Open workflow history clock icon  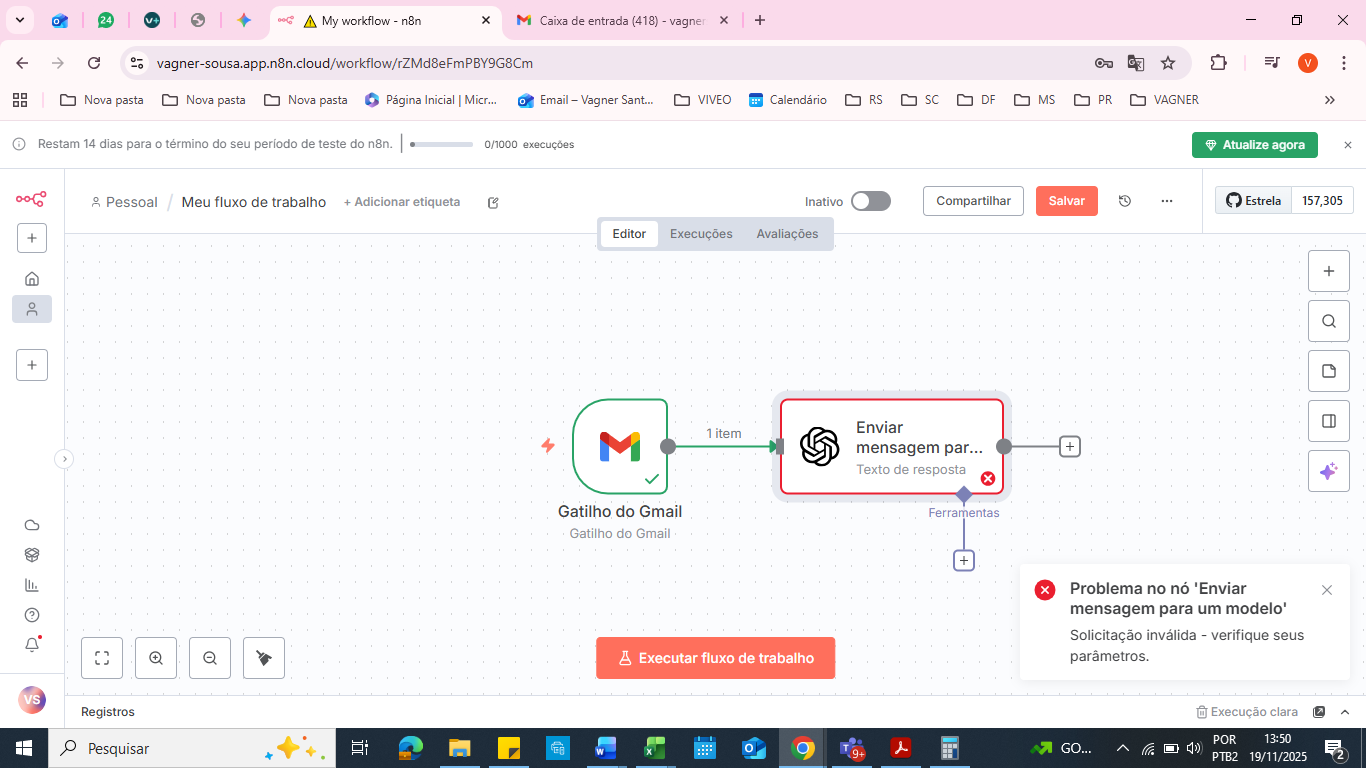tap(1125, 201)
